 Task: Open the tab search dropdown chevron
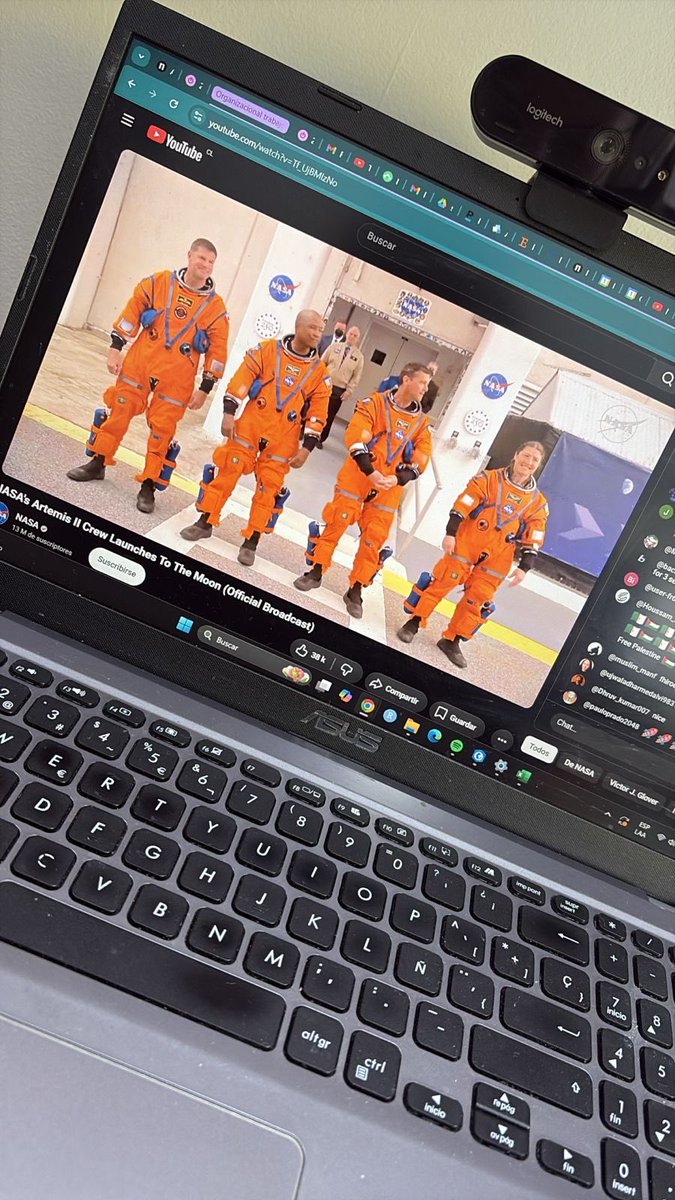[x=141, y=55]
